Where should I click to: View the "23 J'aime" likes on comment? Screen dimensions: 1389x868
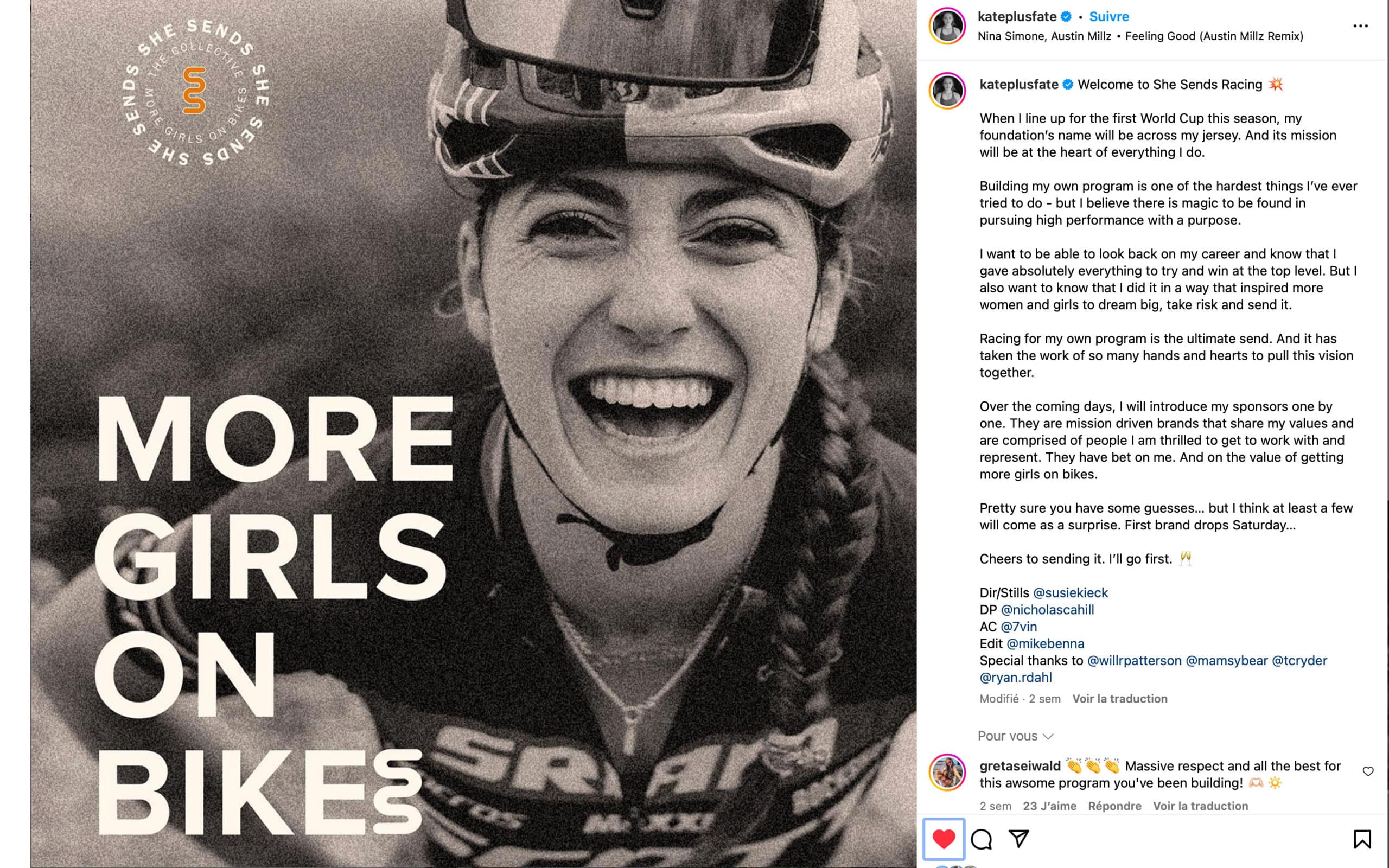pyautogui.click(x=1049, y=806)
